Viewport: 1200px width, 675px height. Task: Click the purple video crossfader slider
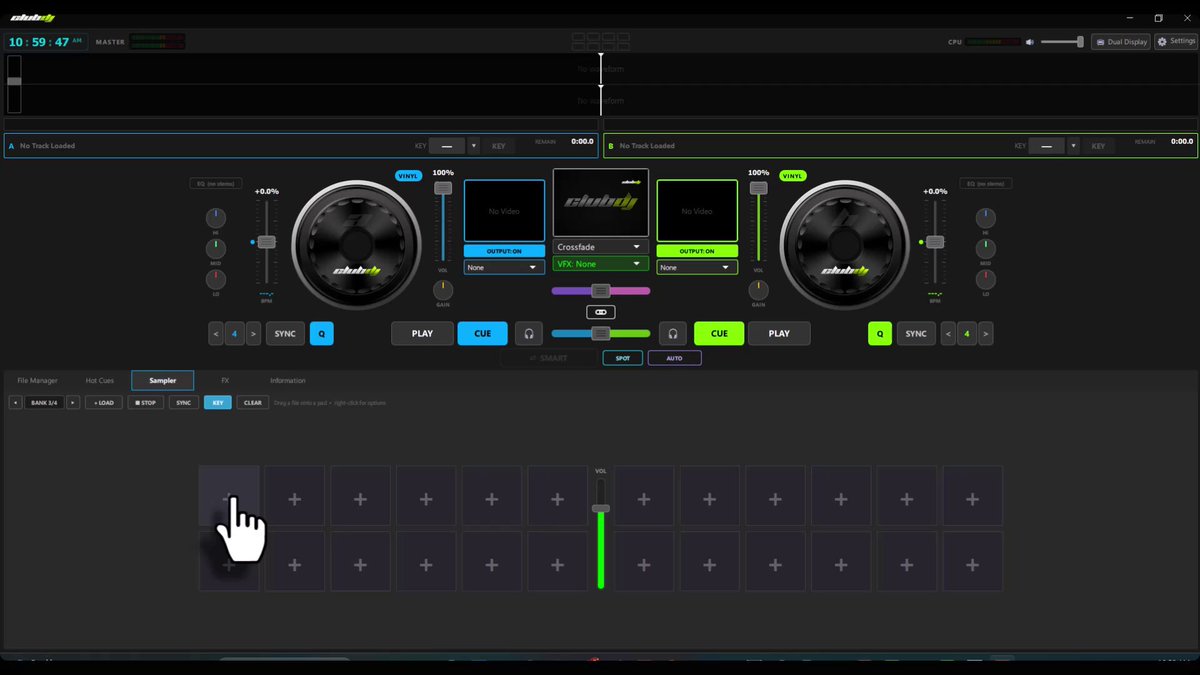pos(600,291)
